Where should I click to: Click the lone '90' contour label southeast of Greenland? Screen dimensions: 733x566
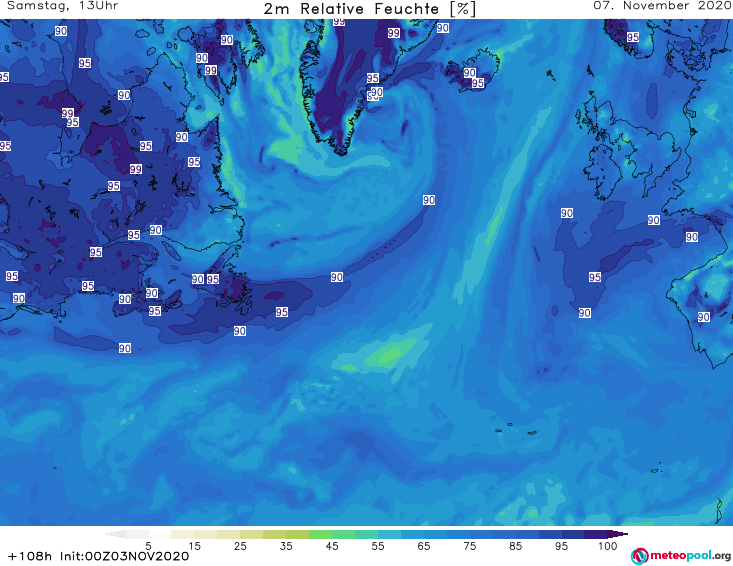429,200
